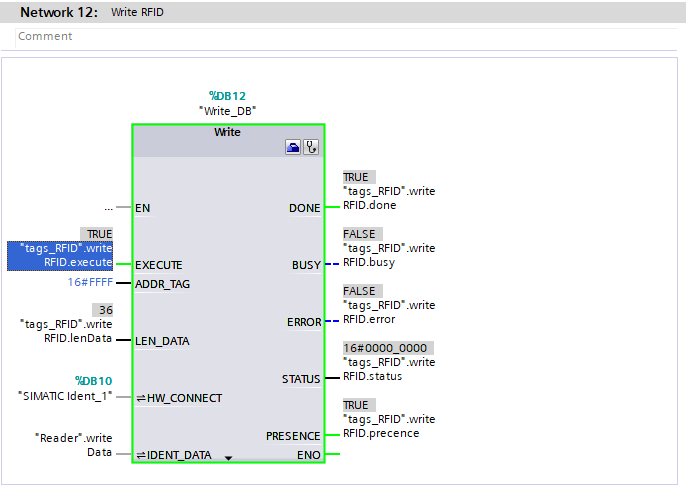Open the Write block diagnostics stethoscope icon
Viewport: 686px width, 489px height.
310,146
